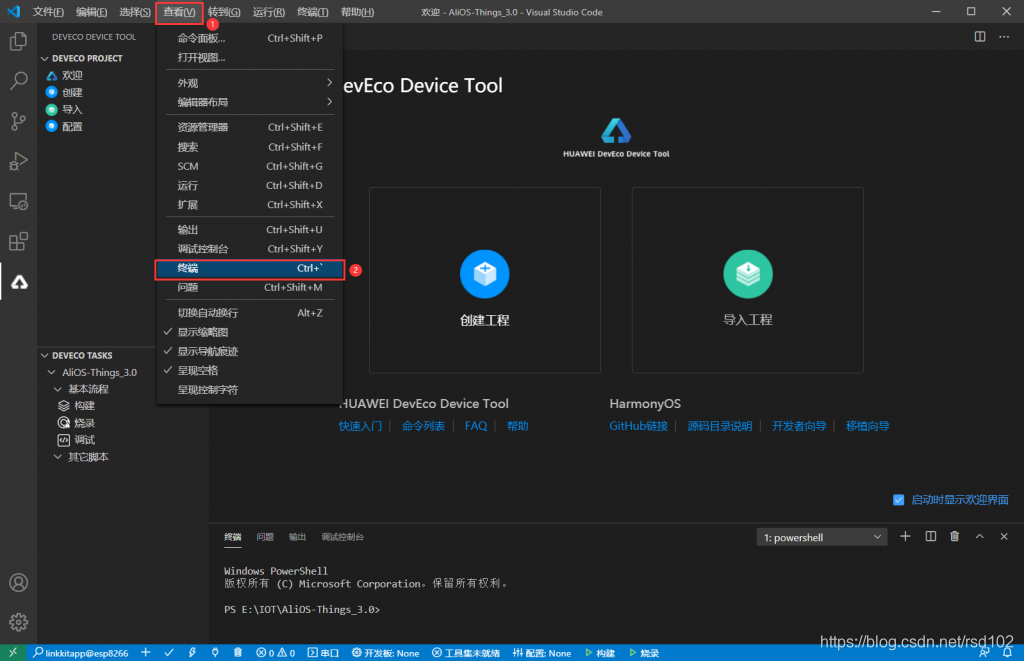Open the FAQ link
Image resolution: width=1024 pixels, height=661 pixels.
[x=475, y=426]
